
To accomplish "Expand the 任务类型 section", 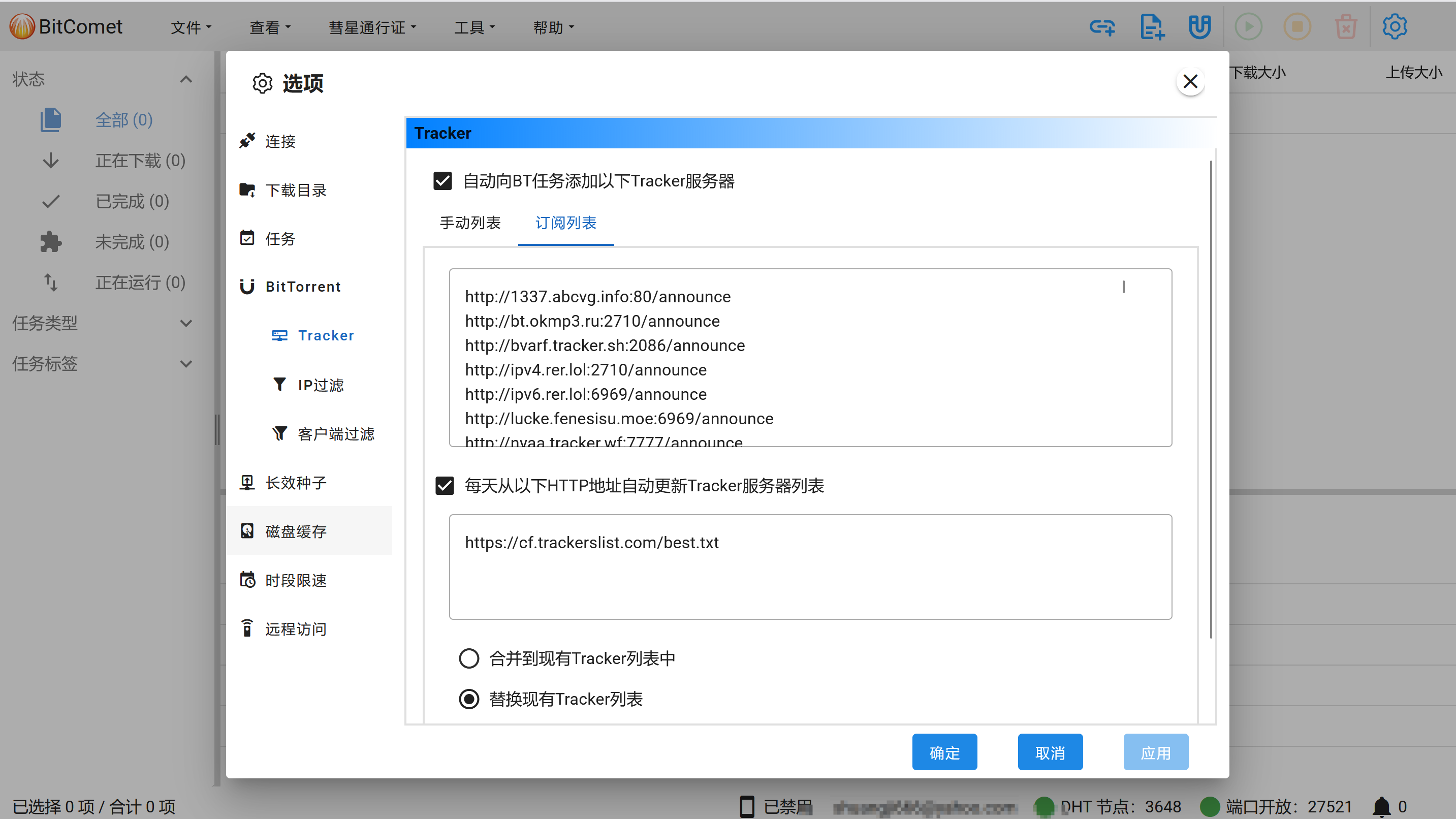I will pos(186,323).
